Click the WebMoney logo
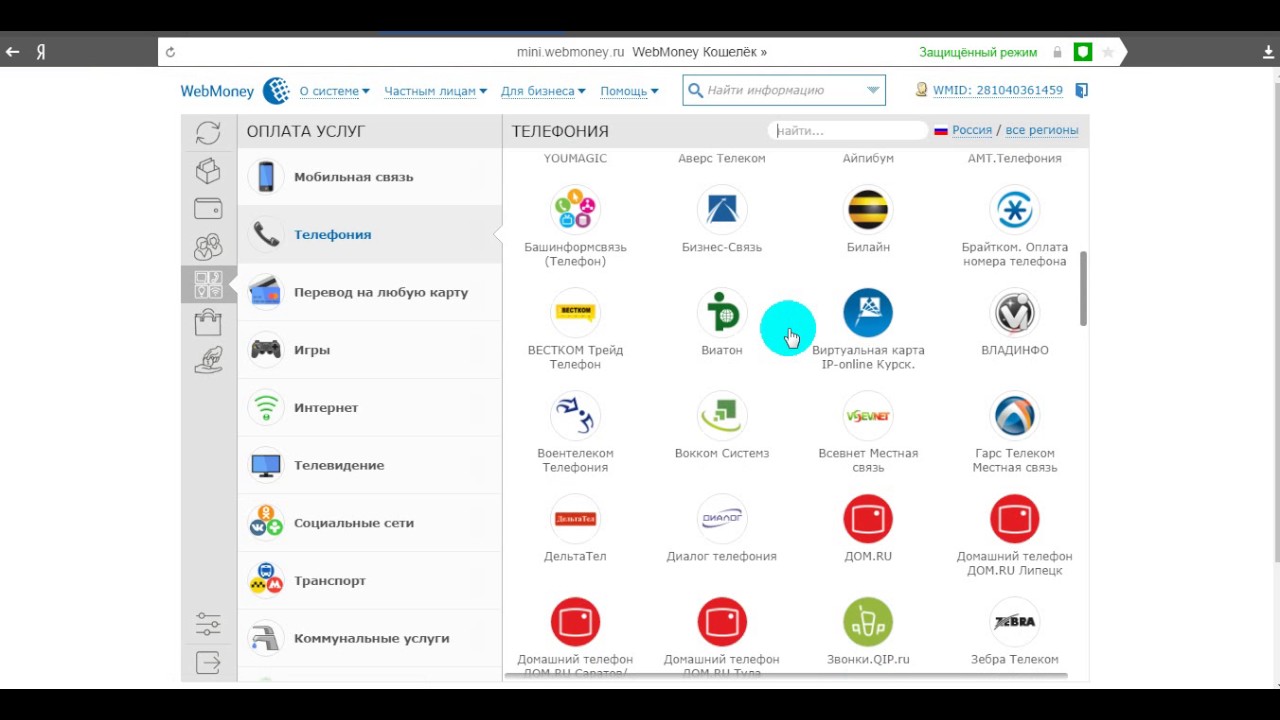The image size is (1280, 720). point(235,90)
